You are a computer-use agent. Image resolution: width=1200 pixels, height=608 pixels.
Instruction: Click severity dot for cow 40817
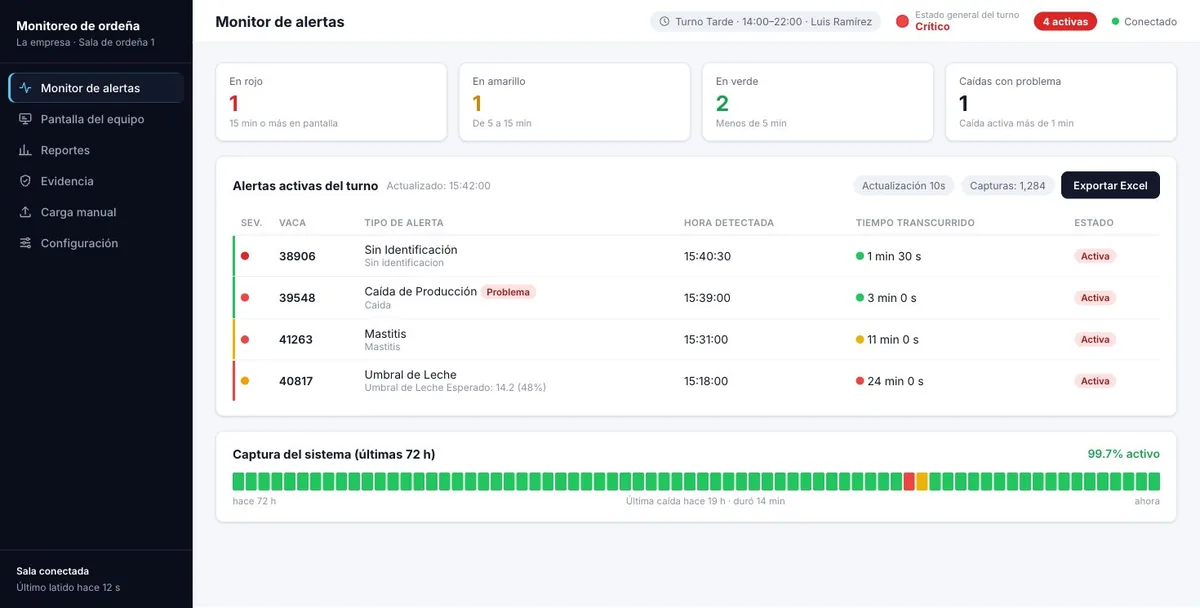tap(245, 381)
